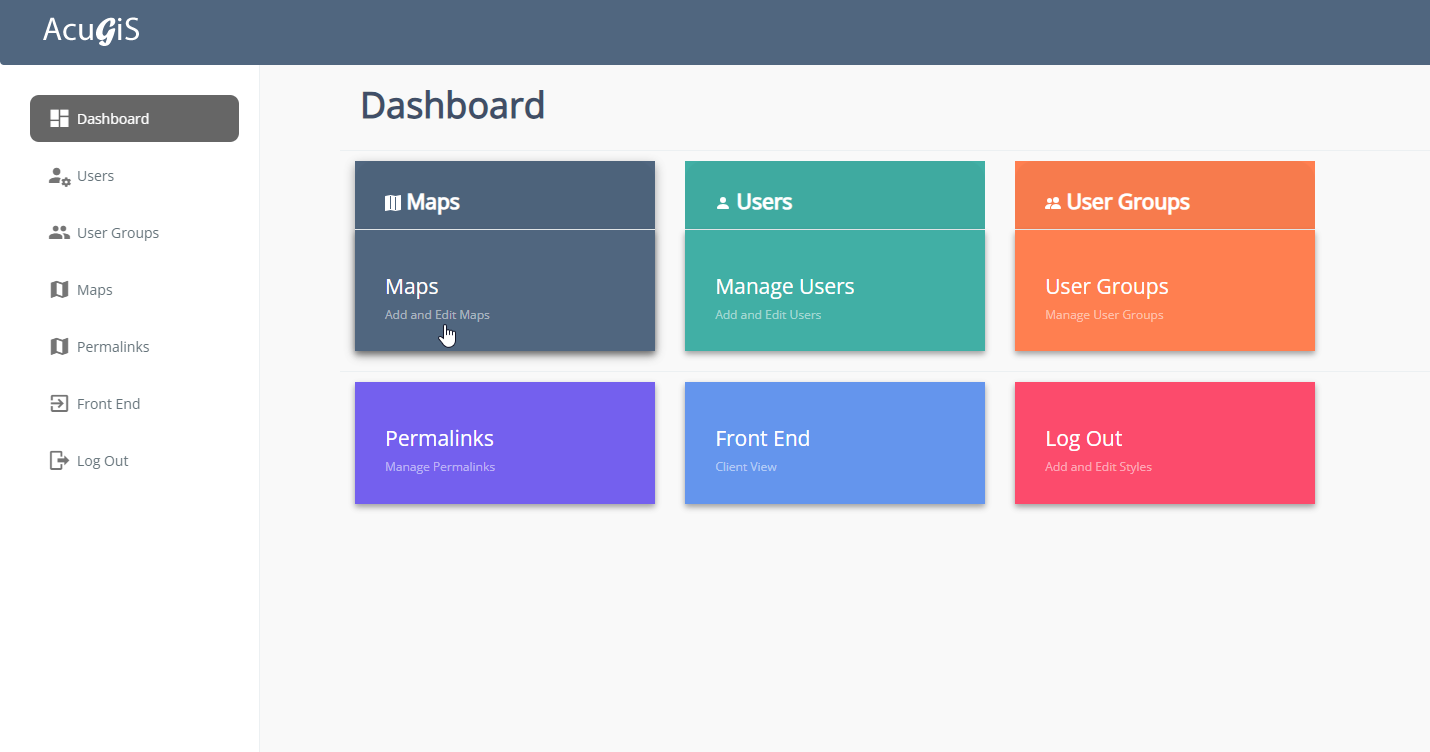The image size is (1430, 752).
Task: Click the AcuGIS logo in header
Action: click(91, 31)
